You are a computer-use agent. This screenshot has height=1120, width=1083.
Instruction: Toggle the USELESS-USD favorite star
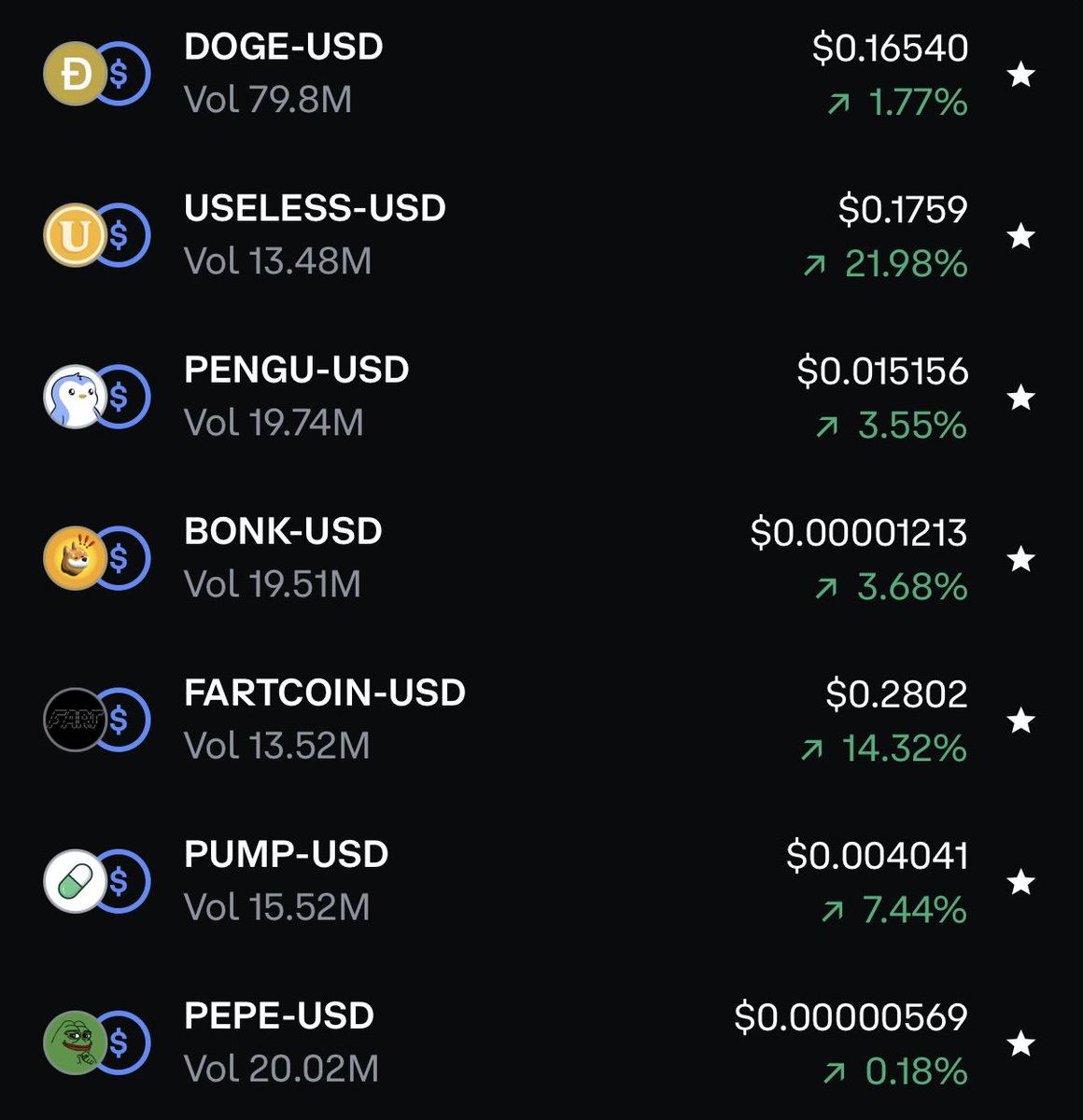pyautogui.click(x=1021, y=235)
